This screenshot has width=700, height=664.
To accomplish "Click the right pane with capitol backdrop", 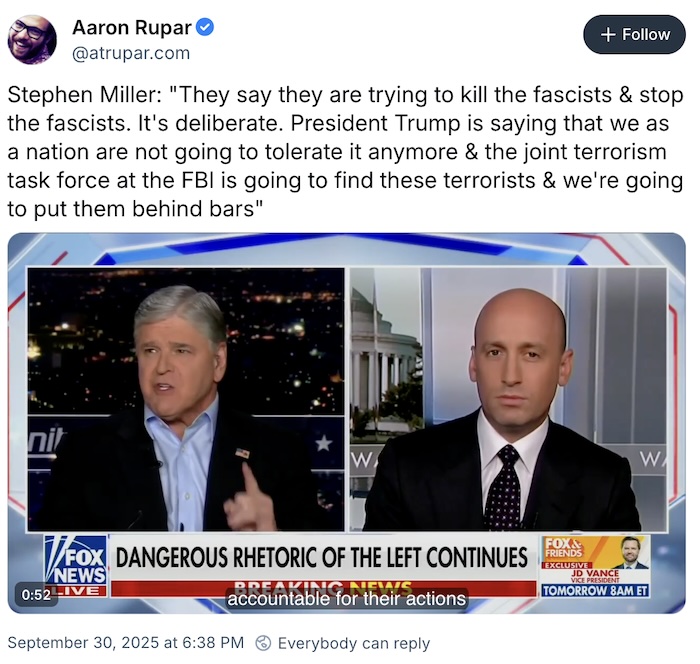I will pos(508,400).
